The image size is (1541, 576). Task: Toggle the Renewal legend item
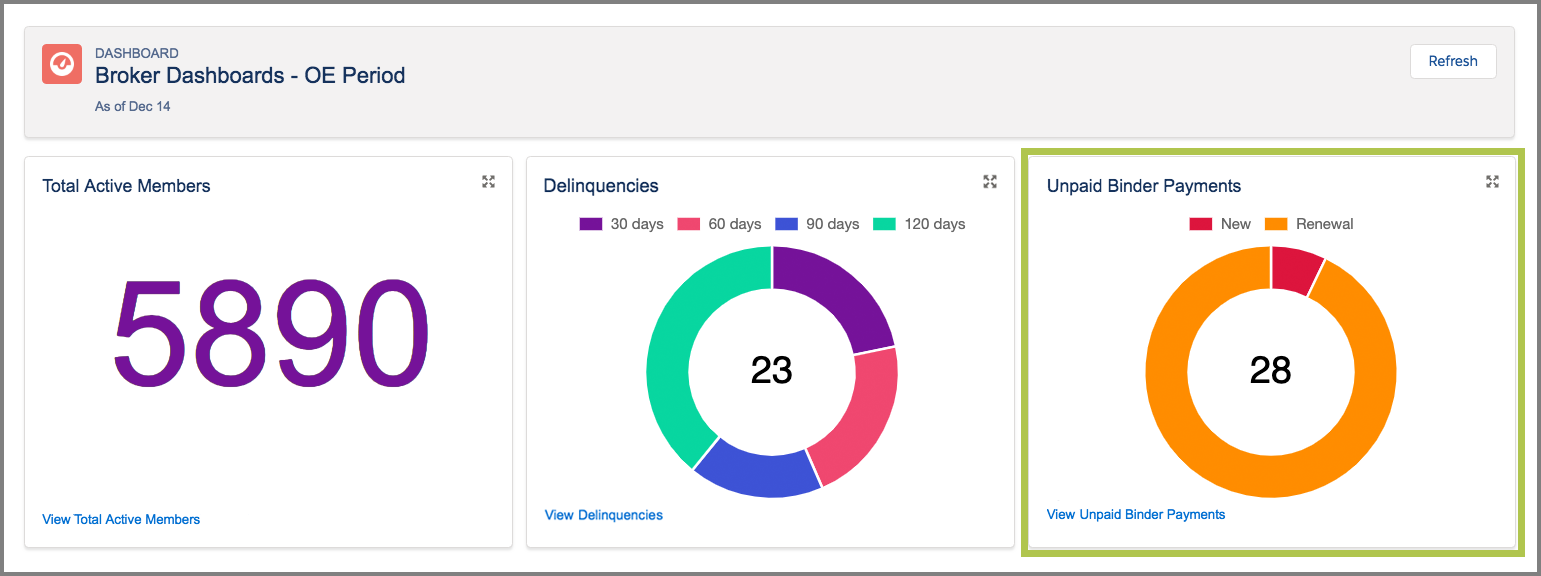(1309, 224)
